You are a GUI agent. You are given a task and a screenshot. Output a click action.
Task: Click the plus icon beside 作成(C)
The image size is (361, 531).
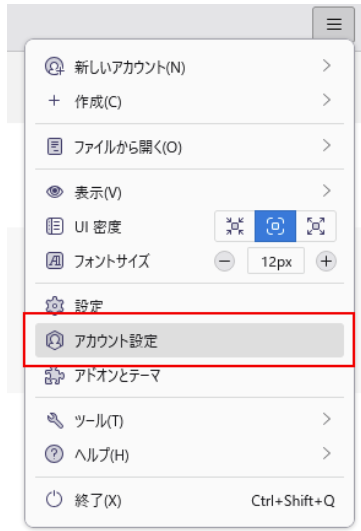[x=54, y=101]
